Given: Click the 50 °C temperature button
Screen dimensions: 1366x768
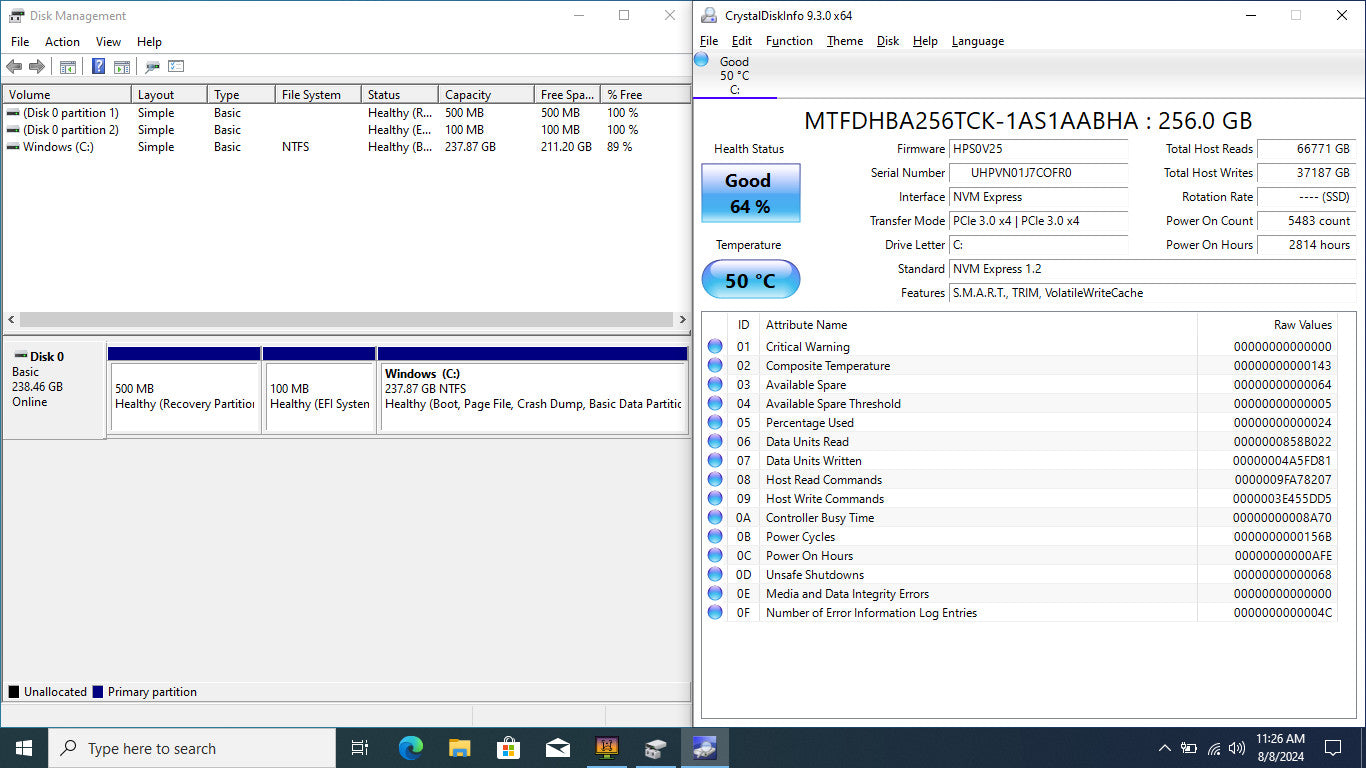Looking at the screenshot, I should click(x=750, y=280).
